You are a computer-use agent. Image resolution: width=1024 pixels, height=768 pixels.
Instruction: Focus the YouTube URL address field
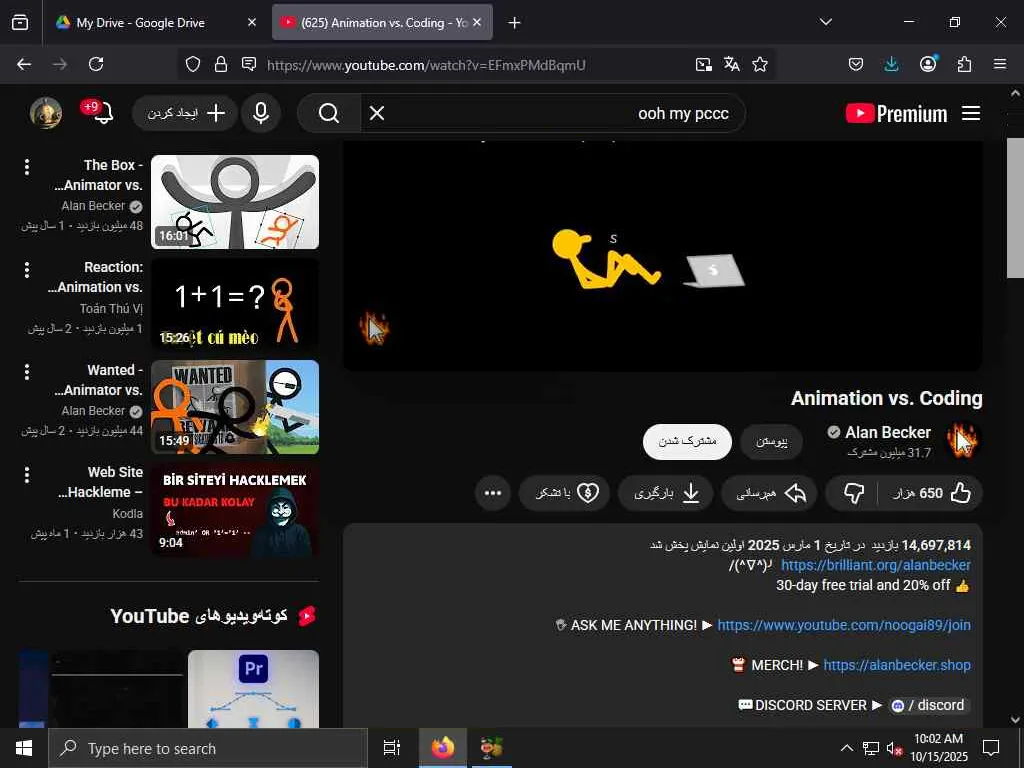click(x=426, y=65)
